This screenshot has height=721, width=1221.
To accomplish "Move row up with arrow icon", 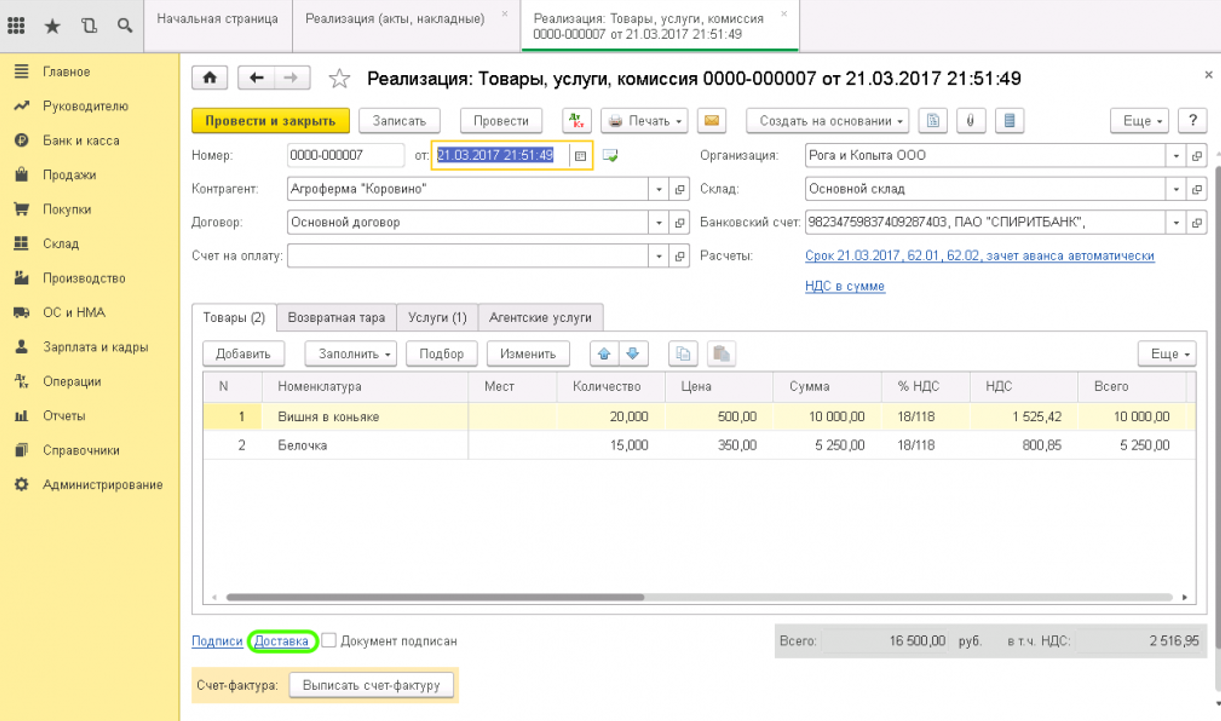I will [x=604, y=354].
